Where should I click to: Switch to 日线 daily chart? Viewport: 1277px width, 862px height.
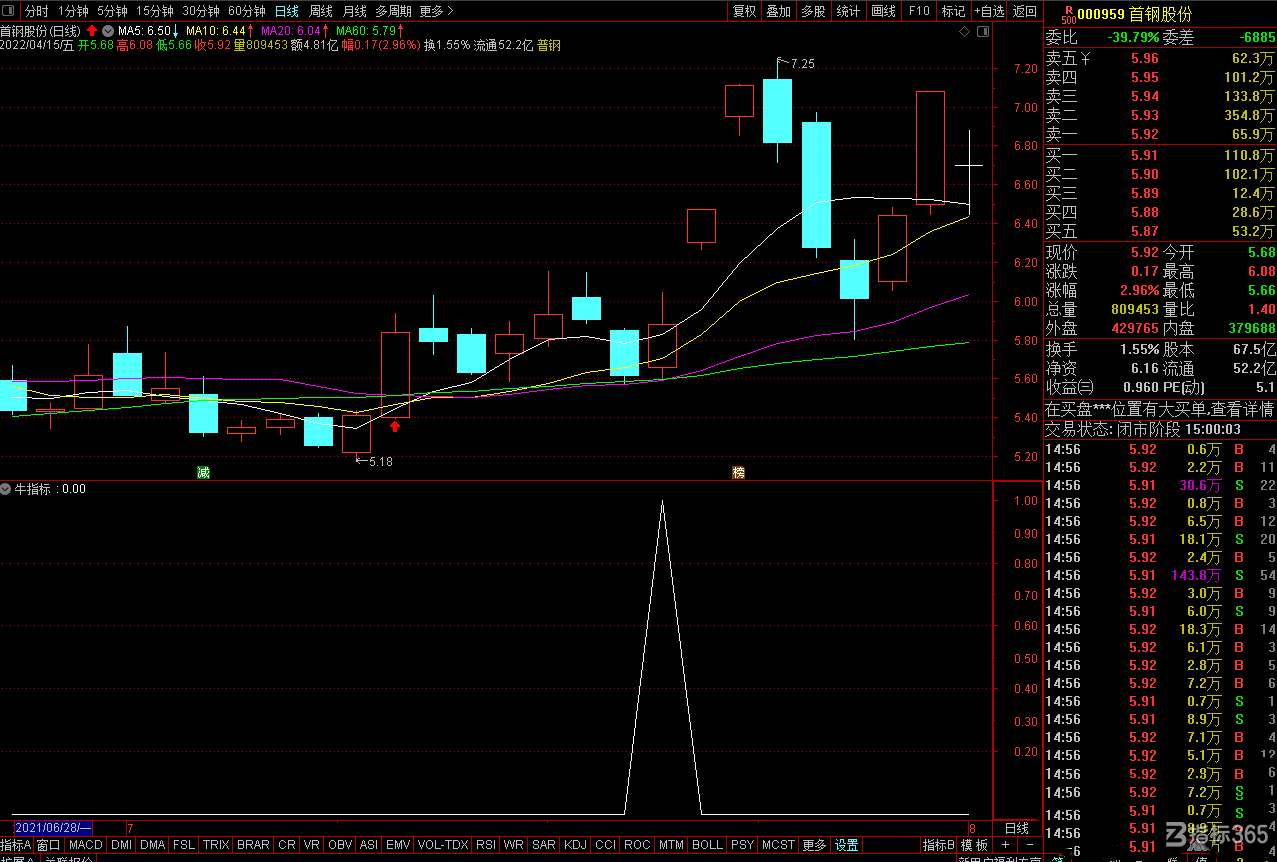point(287,11)
